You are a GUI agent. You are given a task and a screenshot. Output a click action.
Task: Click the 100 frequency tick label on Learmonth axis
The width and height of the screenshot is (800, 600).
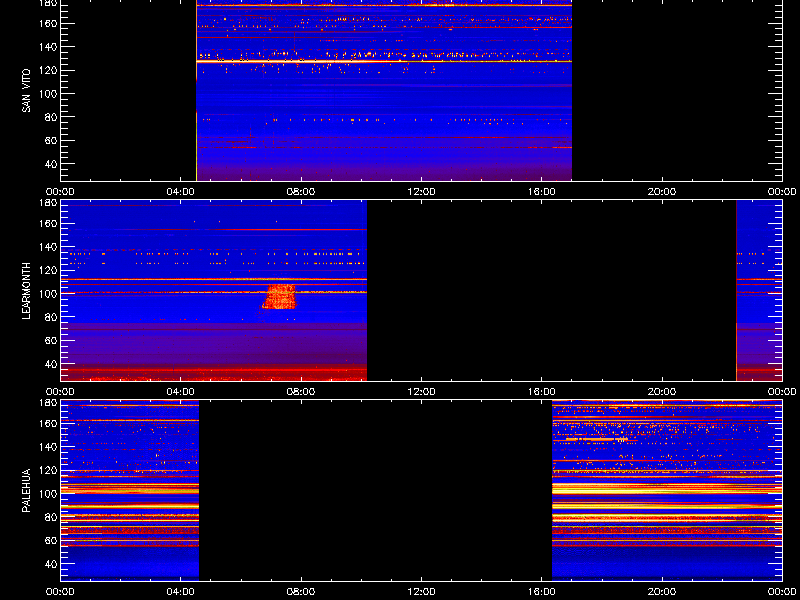click(x=49, y=294)
